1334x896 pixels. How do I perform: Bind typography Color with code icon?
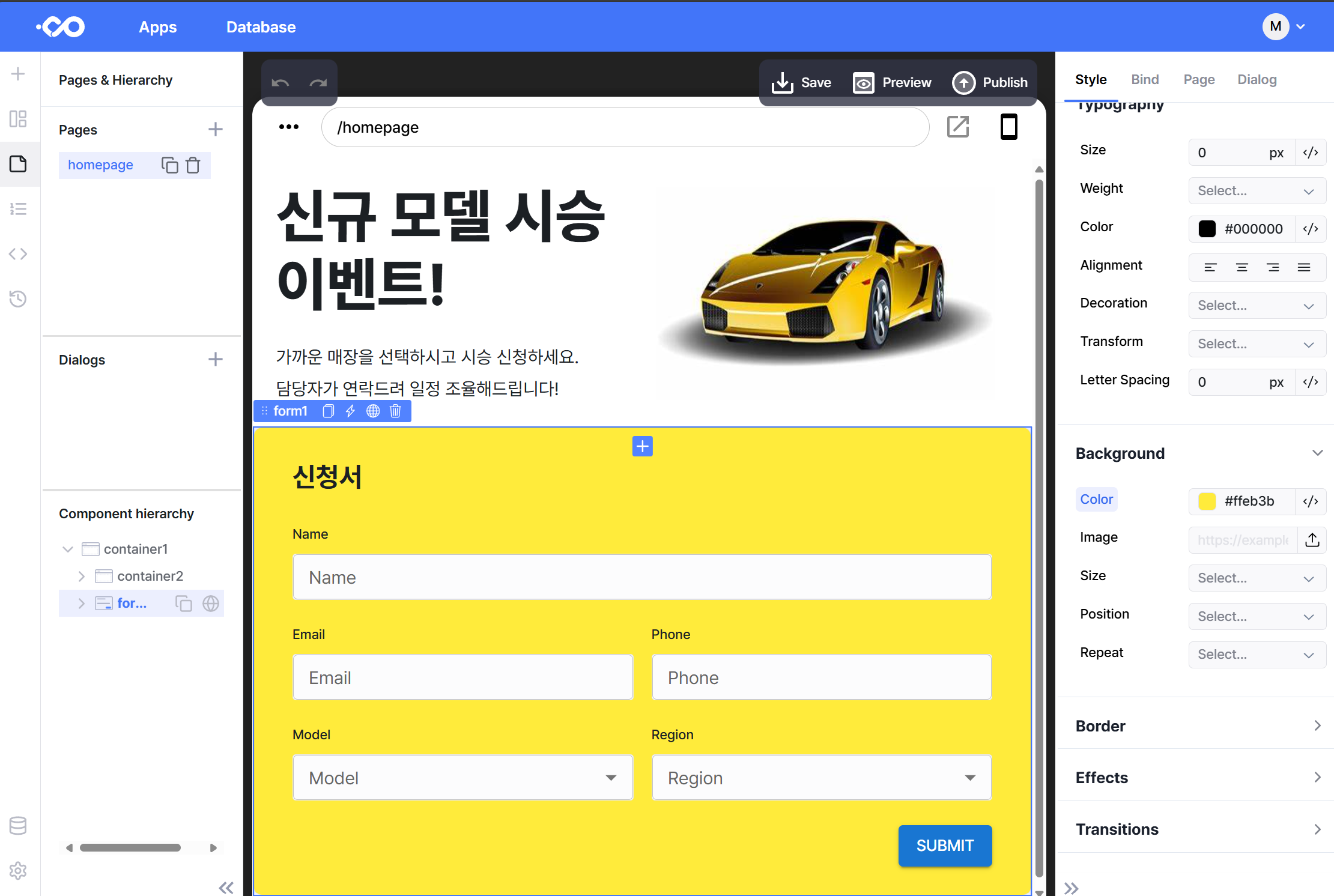pyautogui.click(x=1311, y=229)
